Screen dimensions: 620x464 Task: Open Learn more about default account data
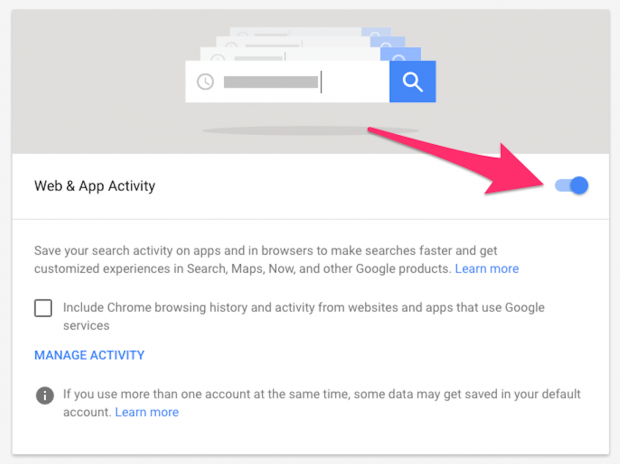tap(147, 412)
